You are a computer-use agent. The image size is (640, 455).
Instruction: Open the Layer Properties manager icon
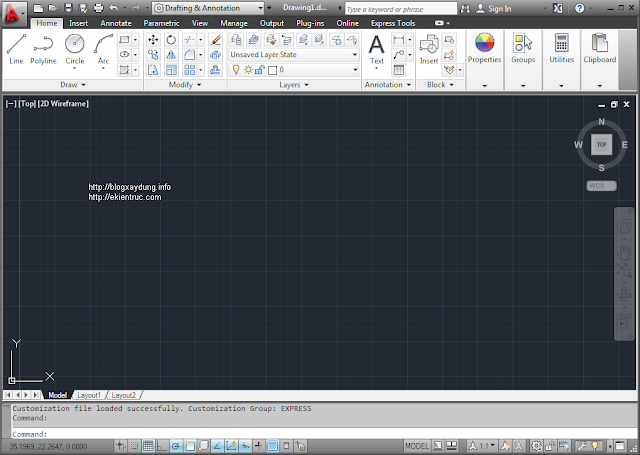pyautogui.click(x=236, y=40)
